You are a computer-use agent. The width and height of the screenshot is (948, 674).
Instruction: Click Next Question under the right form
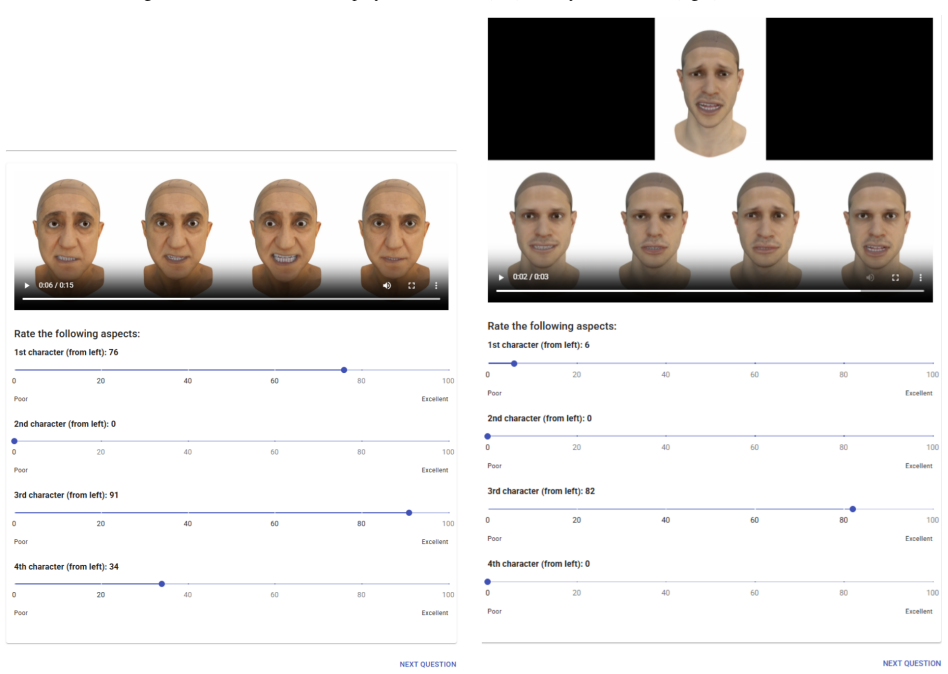coord(911,663)
